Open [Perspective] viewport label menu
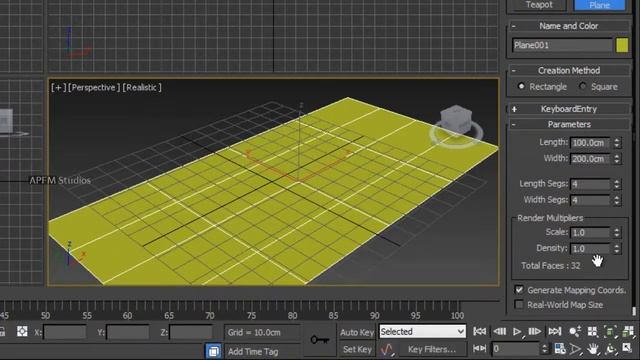This screenshot has width=640, height=360. (x=94, y=87)
